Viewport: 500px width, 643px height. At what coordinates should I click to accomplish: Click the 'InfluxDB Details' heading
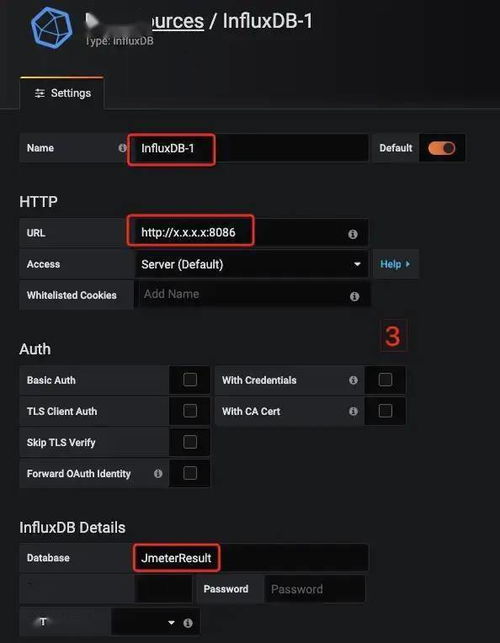pos(72,527)
